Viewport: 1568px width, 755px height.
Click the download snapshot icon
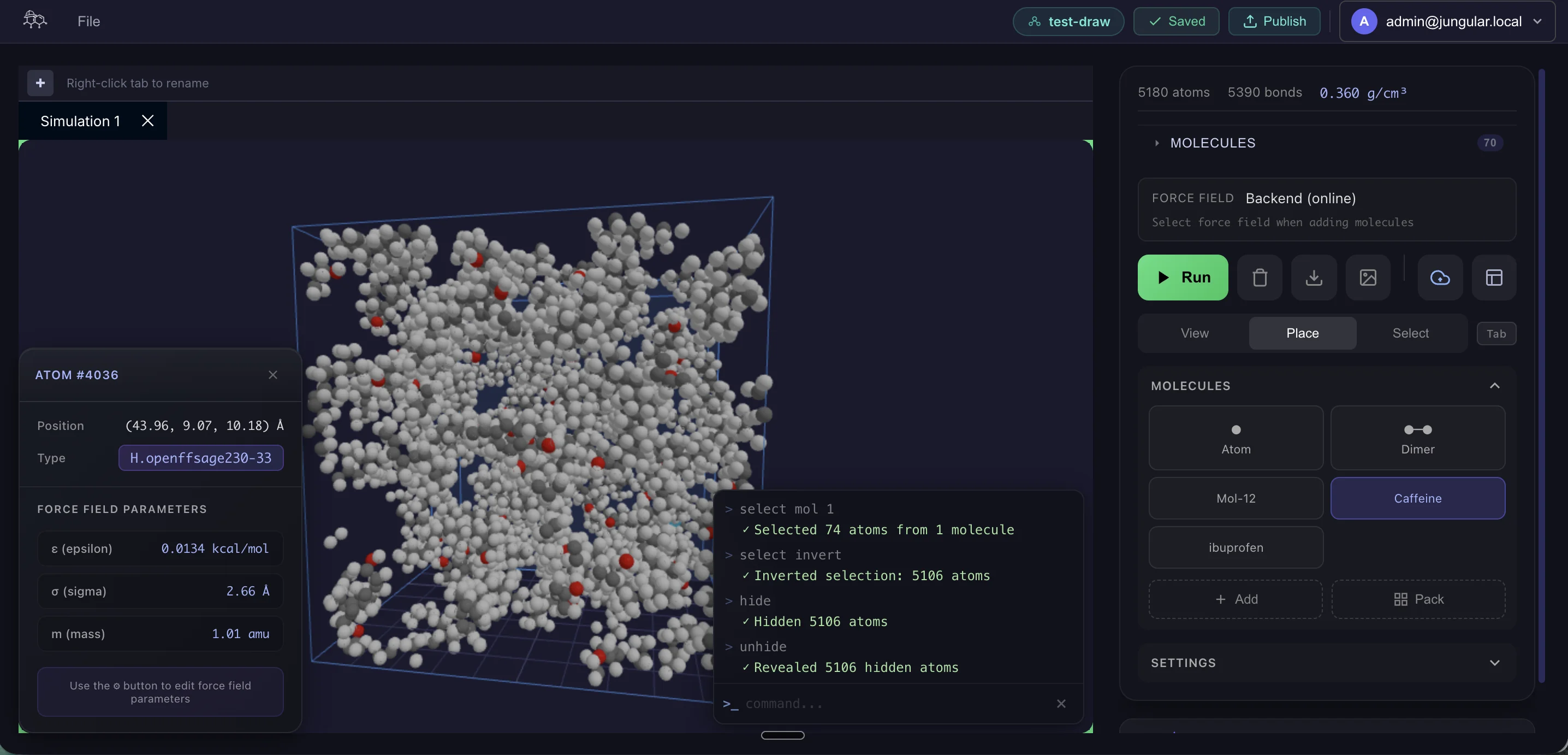[1314, 278]
